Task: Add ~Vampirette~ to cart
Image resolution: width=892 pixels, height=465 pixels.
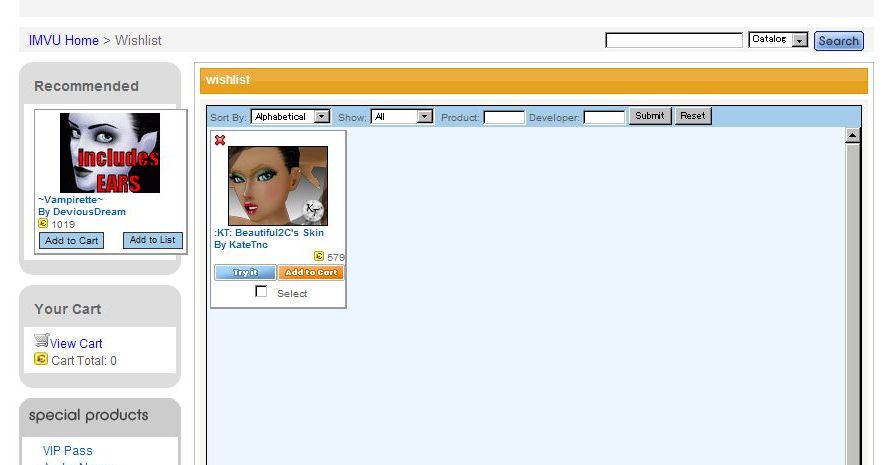Action: pyautogui.click(x=72, y=241)
